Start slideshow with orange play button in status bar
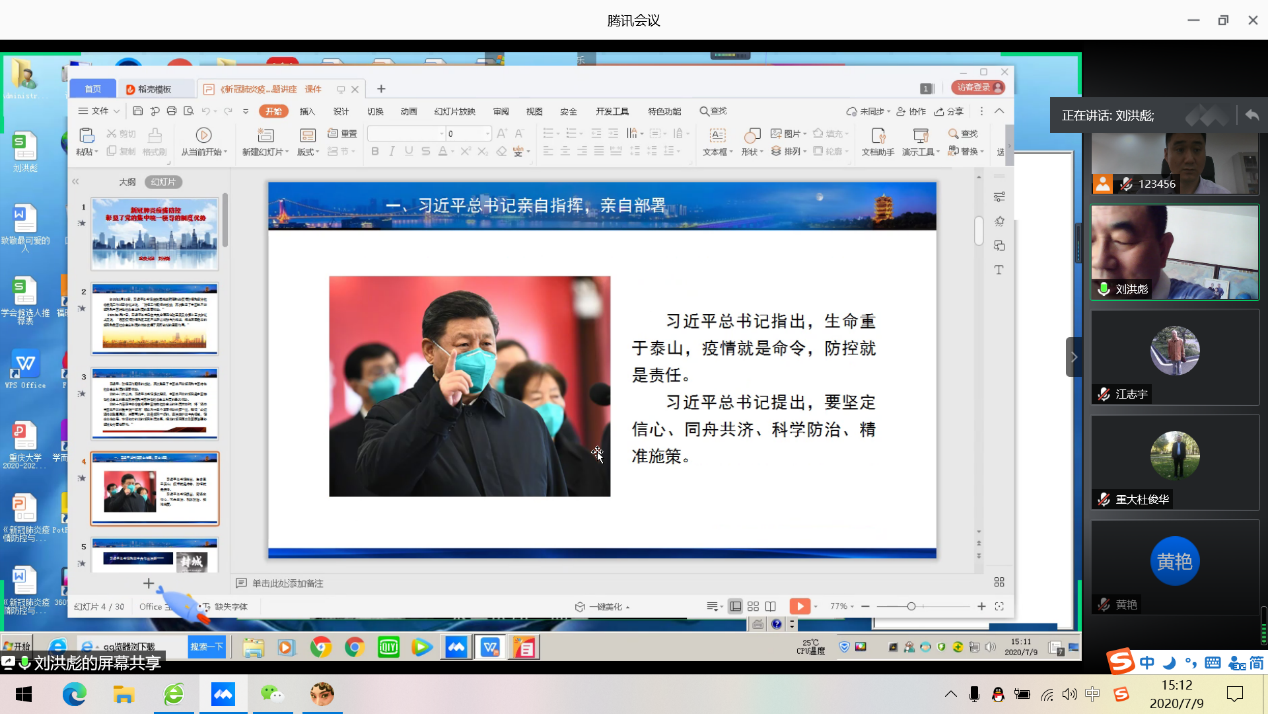1268x714 pixels. (799, 606)
